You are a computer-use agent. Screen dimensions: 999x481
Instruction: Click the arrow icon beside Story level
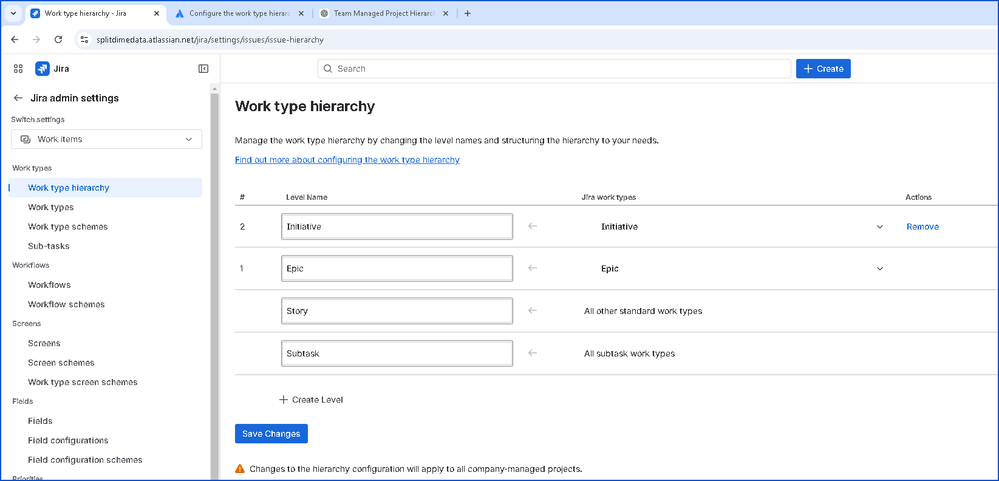(533, 311)
